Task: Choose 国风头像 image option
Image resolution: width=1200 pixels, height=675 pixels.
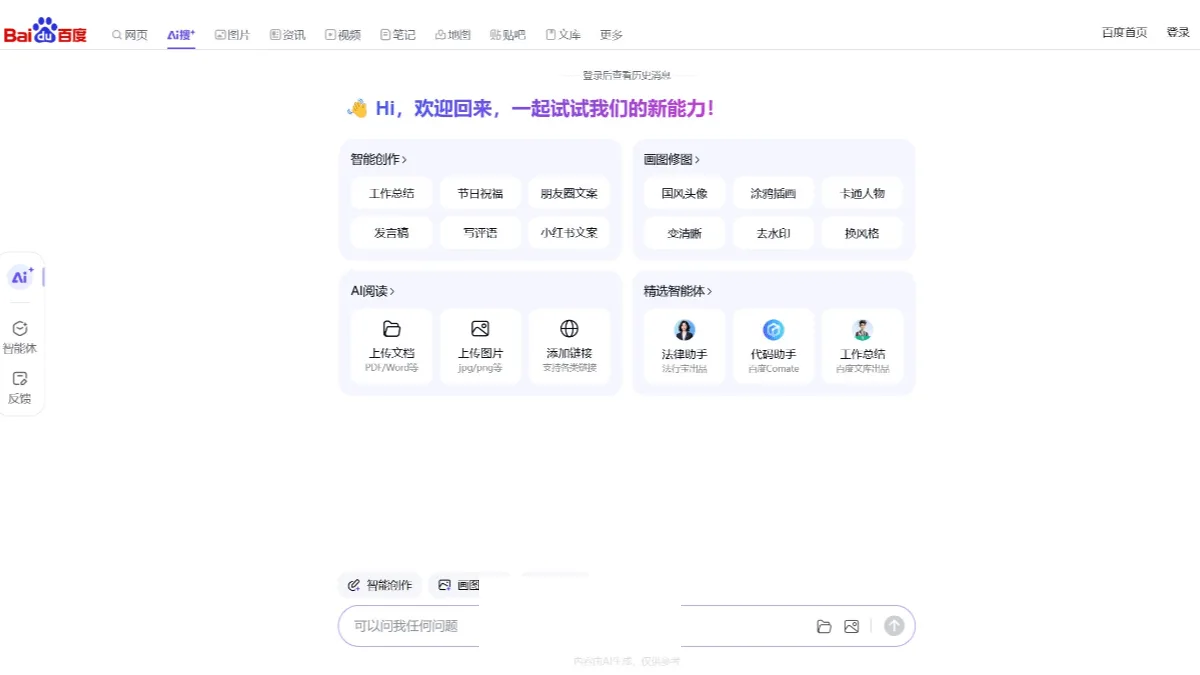Action: pos(685,193)
